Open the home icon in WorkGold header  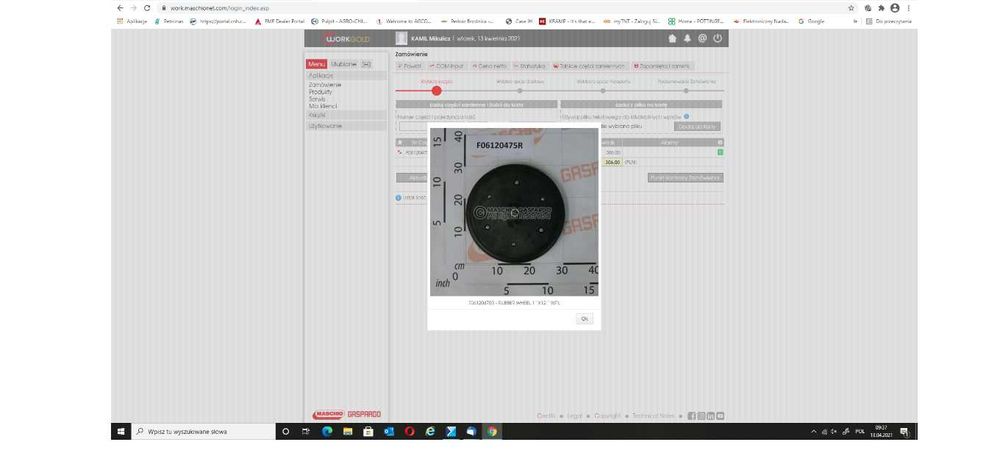pos(672,38)
